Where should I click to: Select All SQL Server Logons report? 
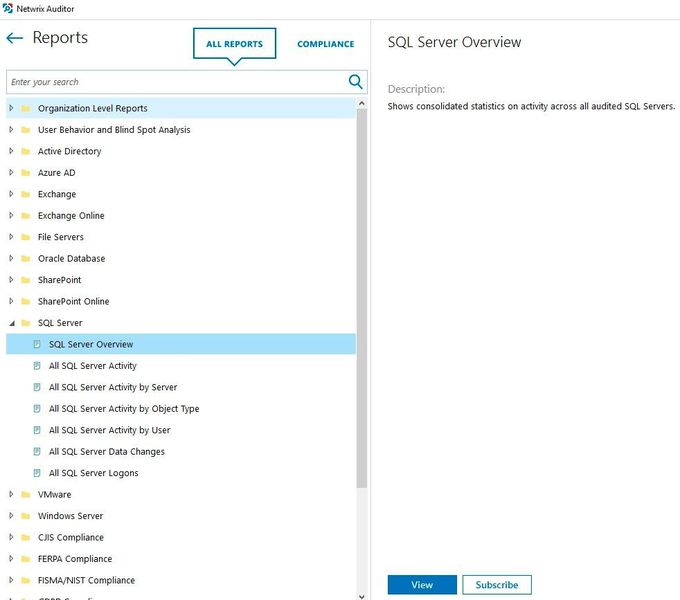pyautogui.click(x=94, y=473)
